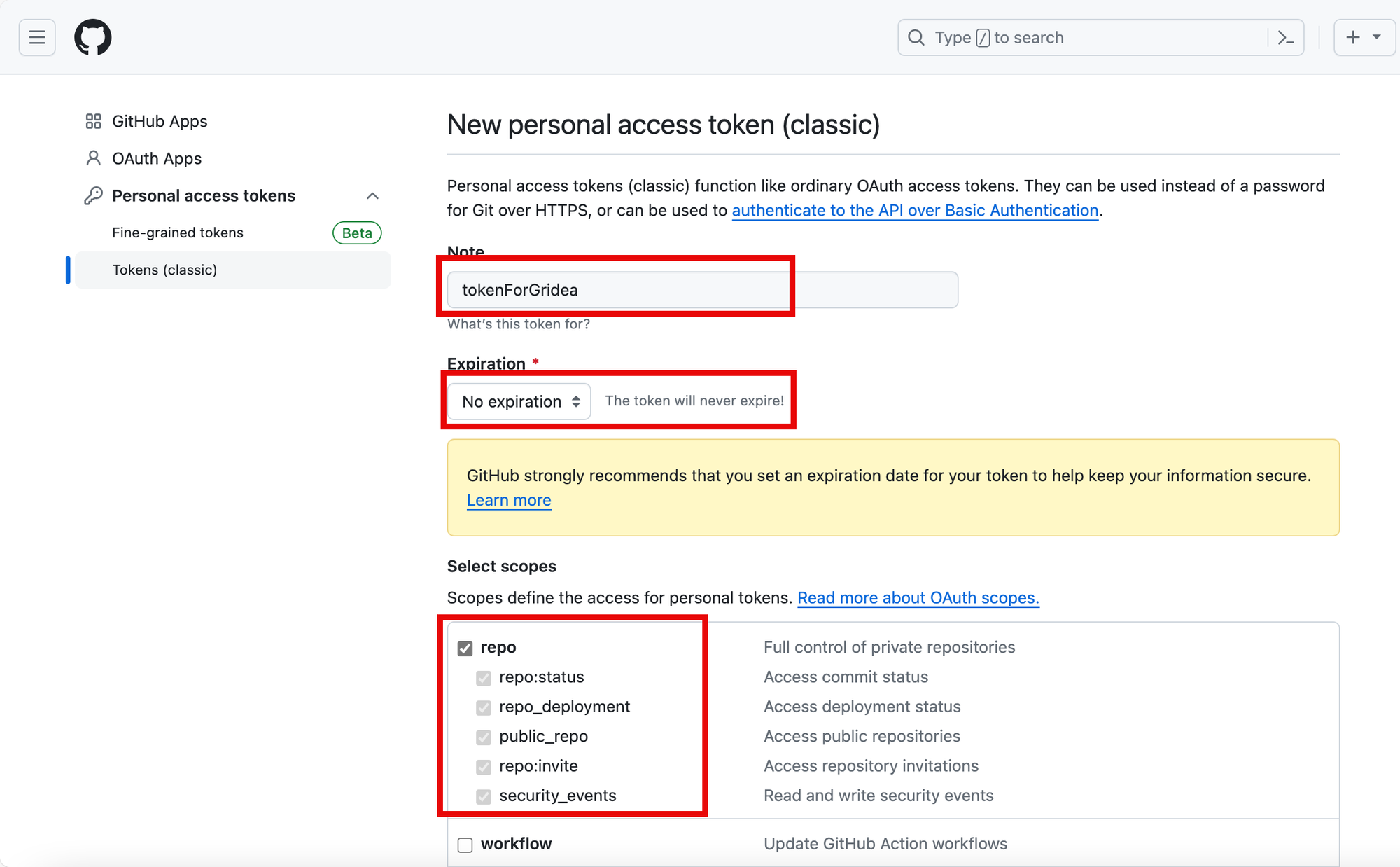This screenshot has width=1400, height=867.
Task: Click the GitHub logo icon
Action: 93,37
